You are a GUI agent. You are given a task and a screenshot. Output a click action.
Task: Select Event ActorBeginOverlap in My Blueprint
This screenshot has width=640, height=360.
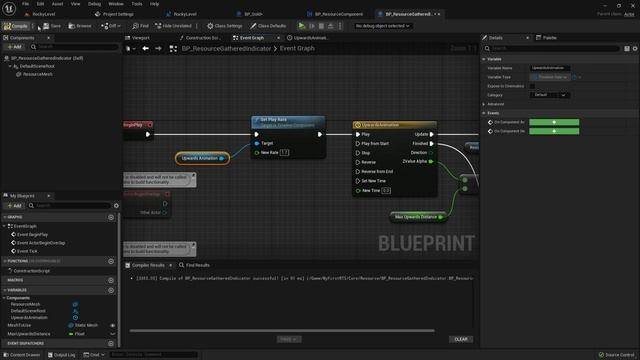coord(41,243)
